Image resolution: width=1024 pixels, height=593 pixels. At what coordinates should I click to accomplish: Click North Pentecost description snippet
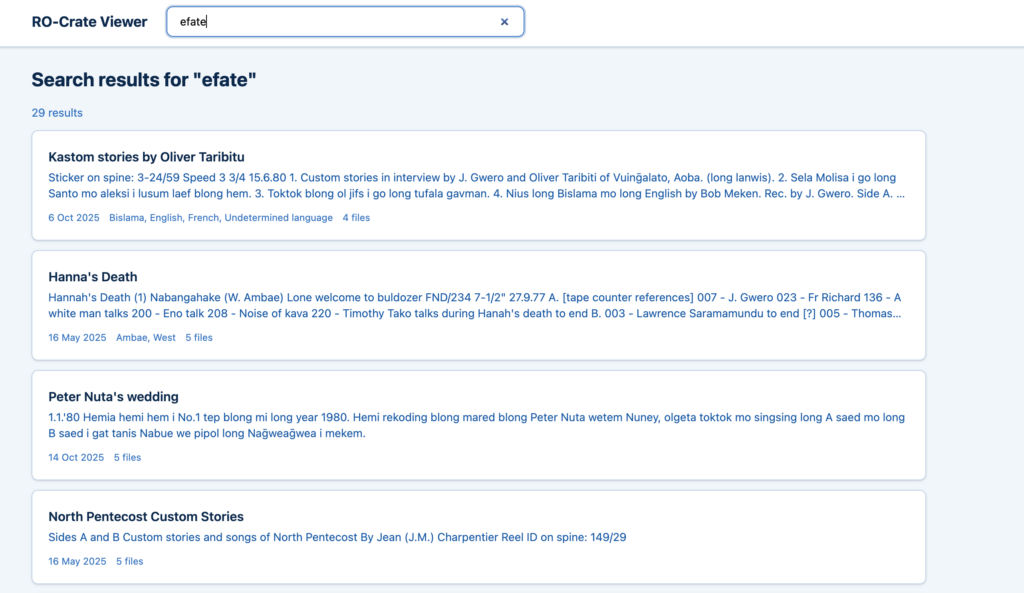pos(337,538)
